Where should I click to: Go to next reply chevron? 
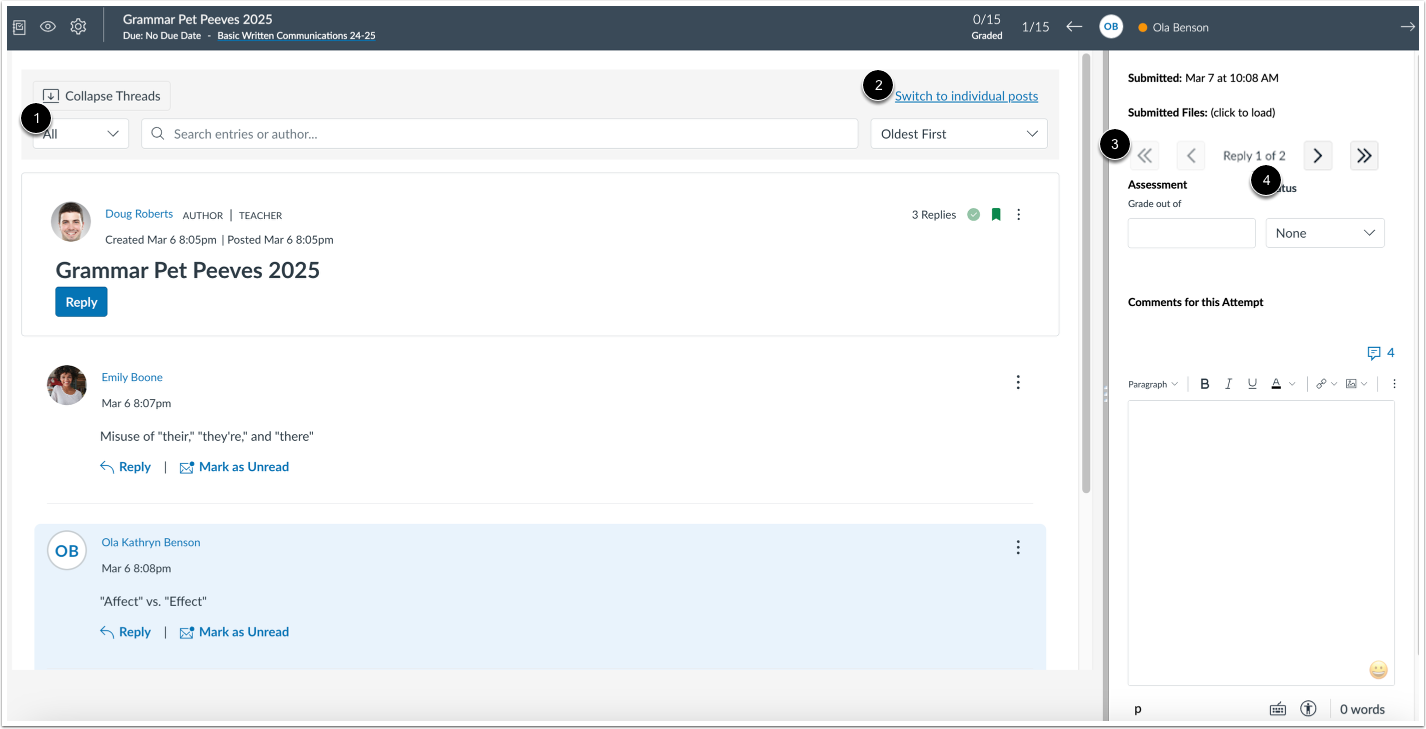tap(1318, 156)
